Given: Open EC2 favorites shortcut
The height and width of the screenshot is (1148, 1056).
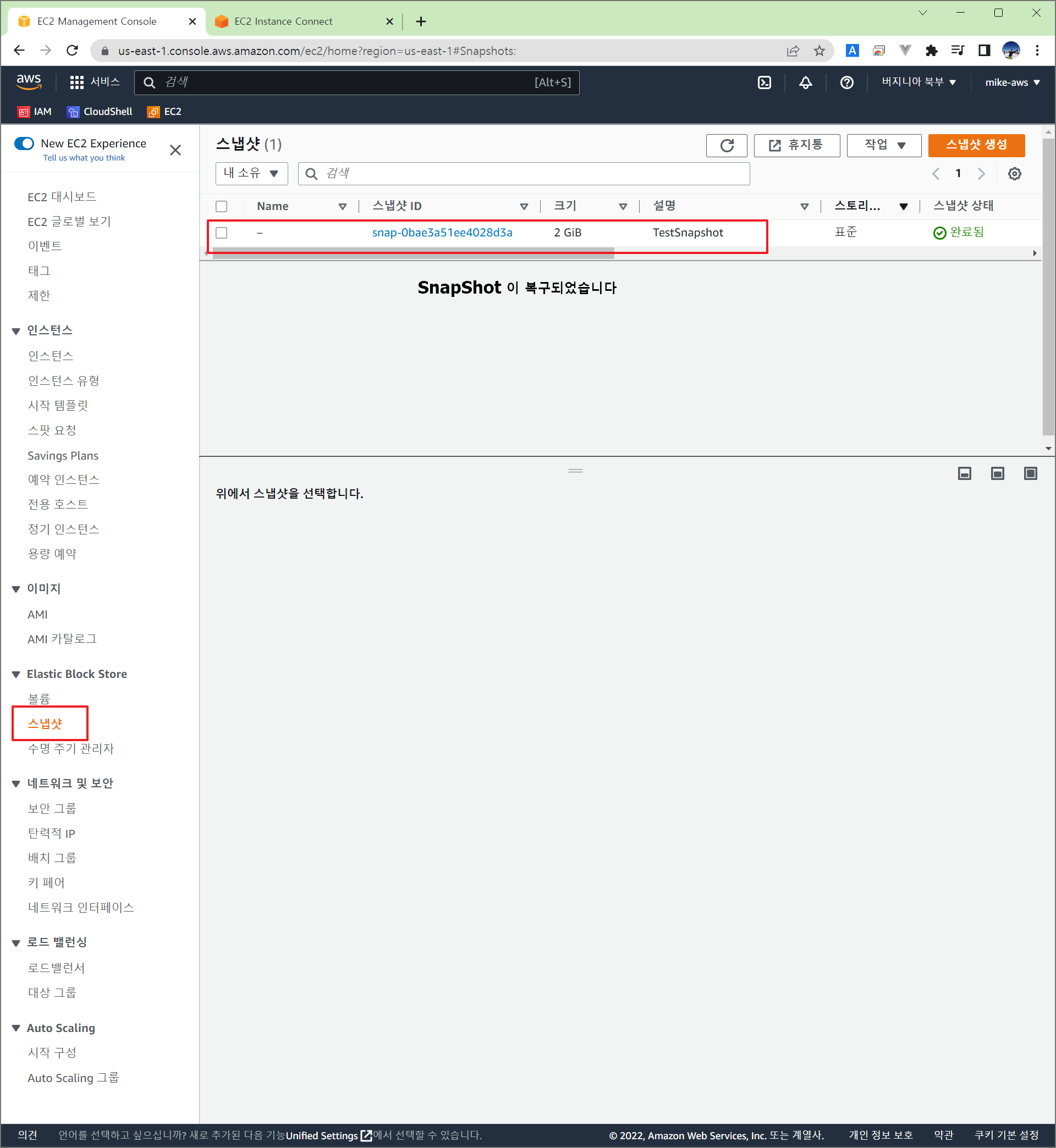Looking at the screenshot, I should (x=164, y=112).
